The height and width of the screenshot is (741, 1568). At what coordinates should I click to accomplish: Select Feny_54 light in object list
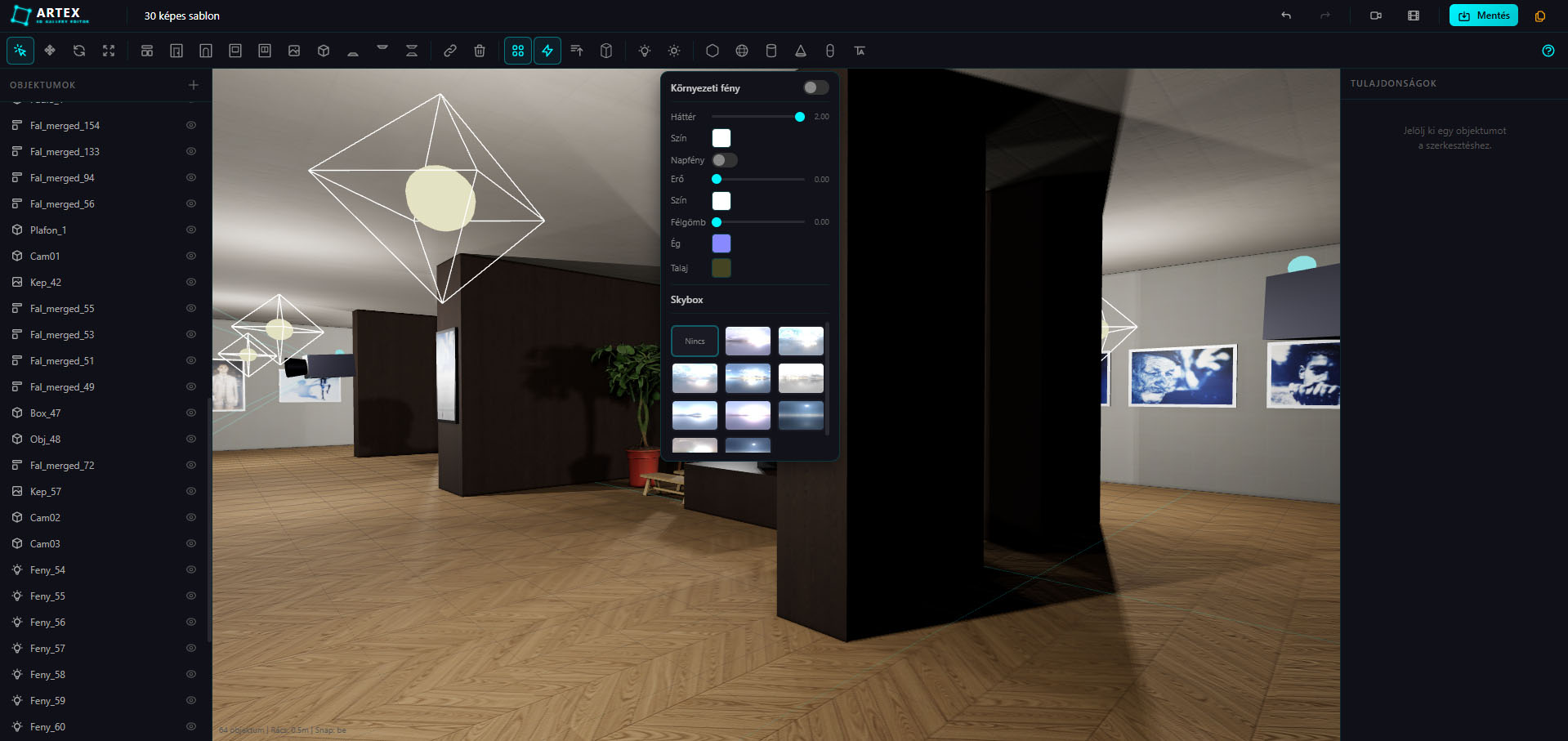[x=47, y=570]
